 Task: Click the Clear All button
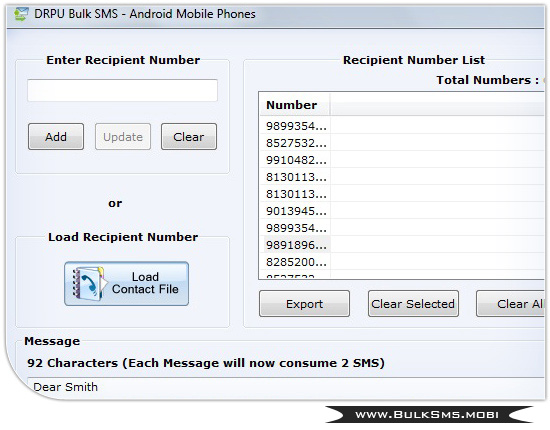pos(510,303)
